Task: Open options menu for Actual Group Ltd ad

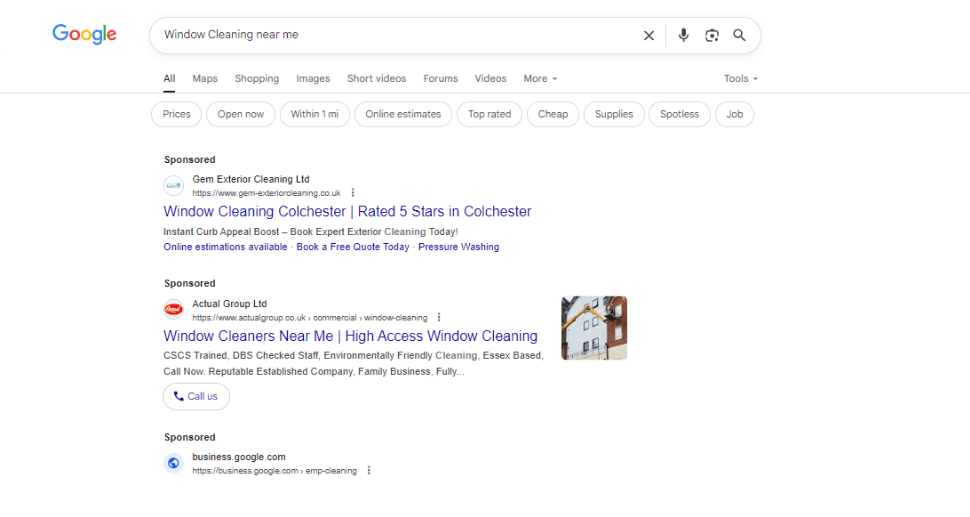Action: [439, 317]
